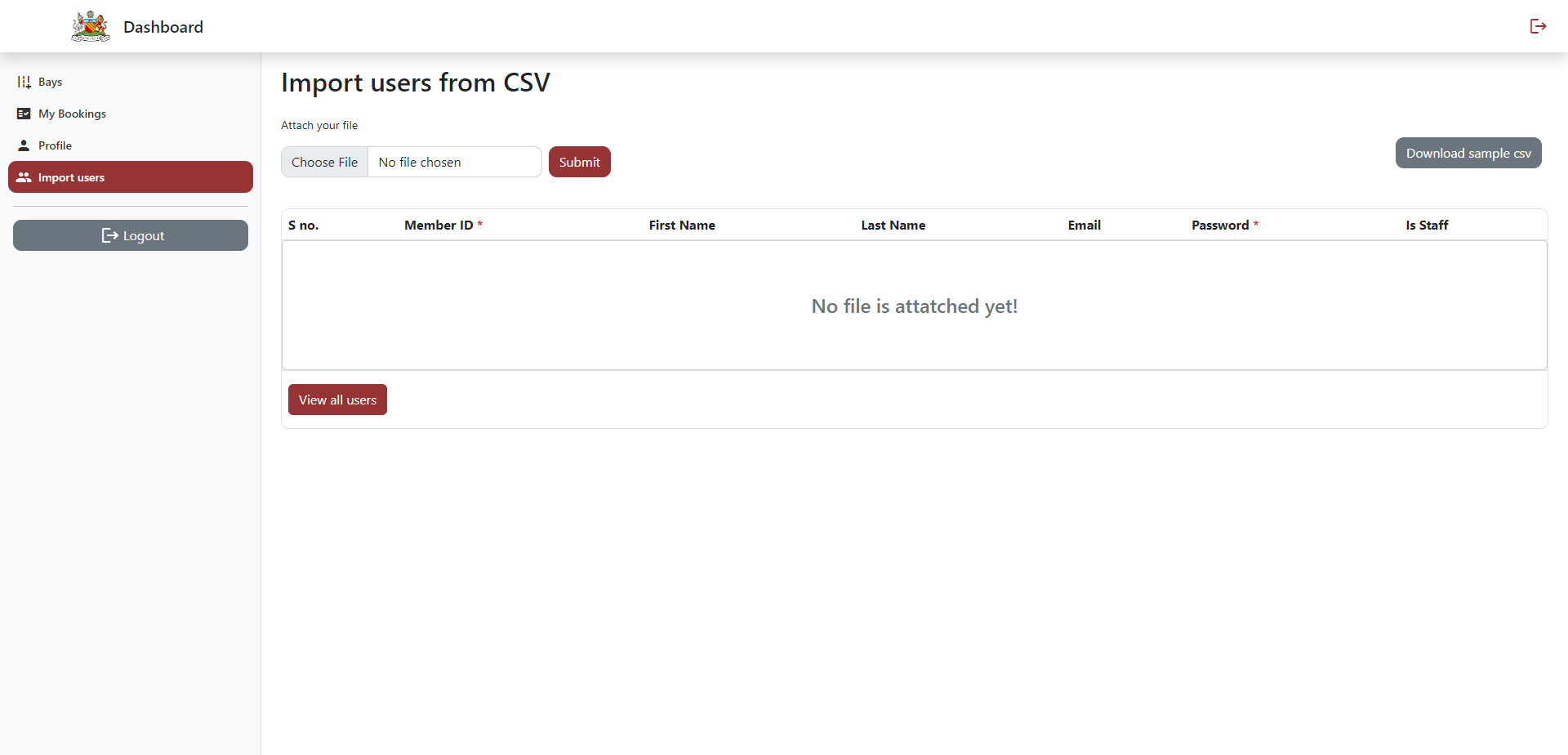This screenshot has height=755, width=1568.
Task: Click the View all users button
Action: (x=337, y=400)
